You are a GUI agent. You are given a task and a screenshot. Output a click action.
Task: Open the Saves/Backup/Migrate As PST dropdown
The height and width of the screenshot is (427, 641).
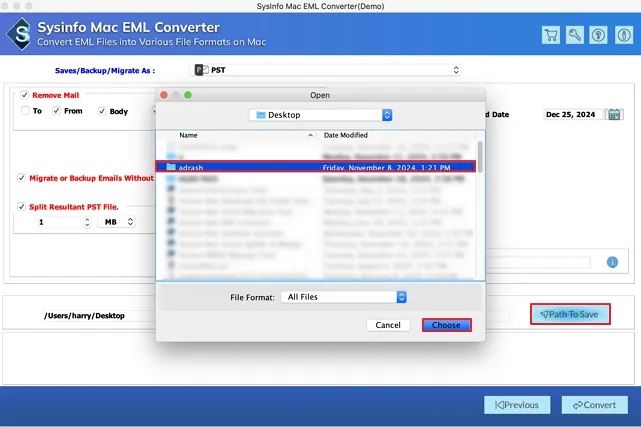coord(325,70)
